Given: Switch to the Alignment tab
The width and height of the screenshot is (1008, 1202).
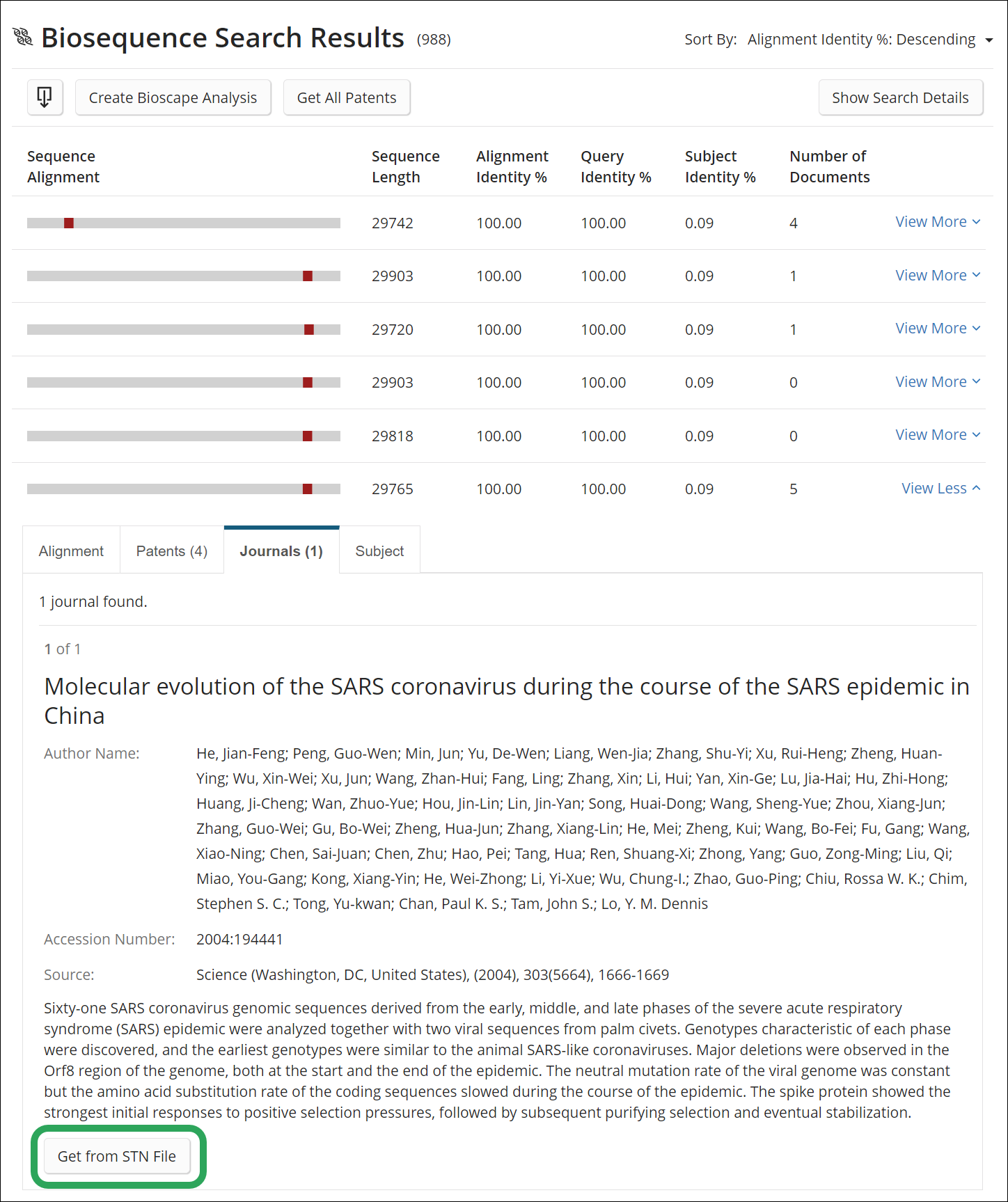Looking at the screenshot, I should (71, 551).
